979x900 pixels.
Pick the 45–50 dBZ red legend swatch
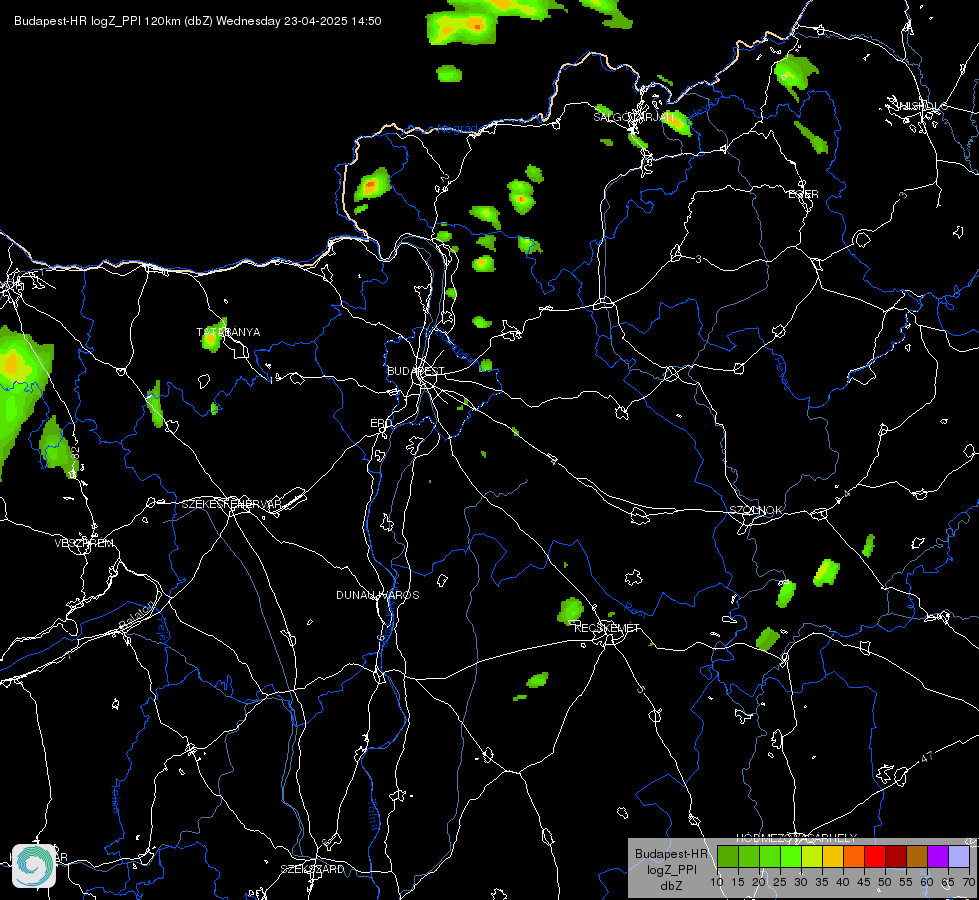click(875, 856)
